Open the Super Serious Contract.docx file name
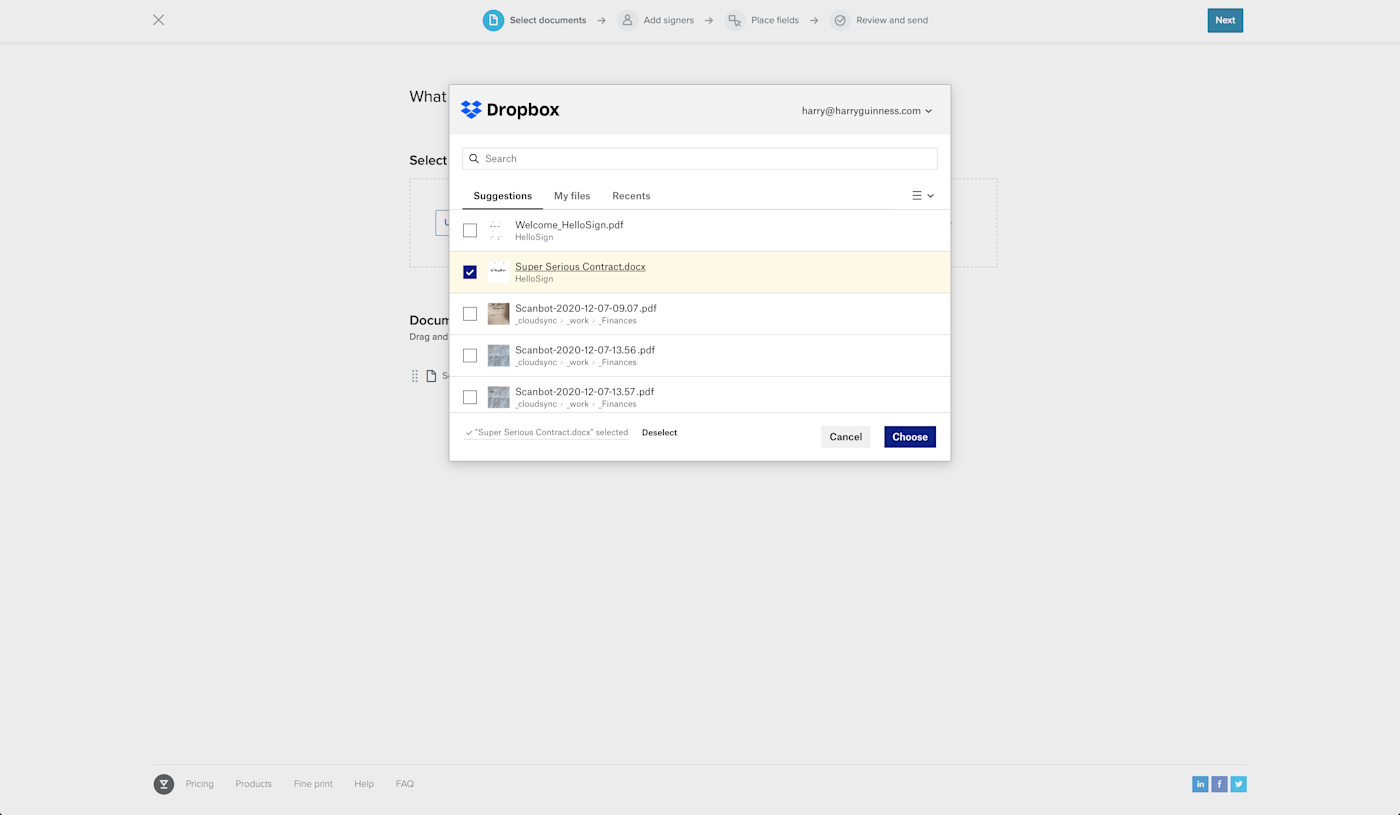The image size is (1400, 815). (580, 267)
